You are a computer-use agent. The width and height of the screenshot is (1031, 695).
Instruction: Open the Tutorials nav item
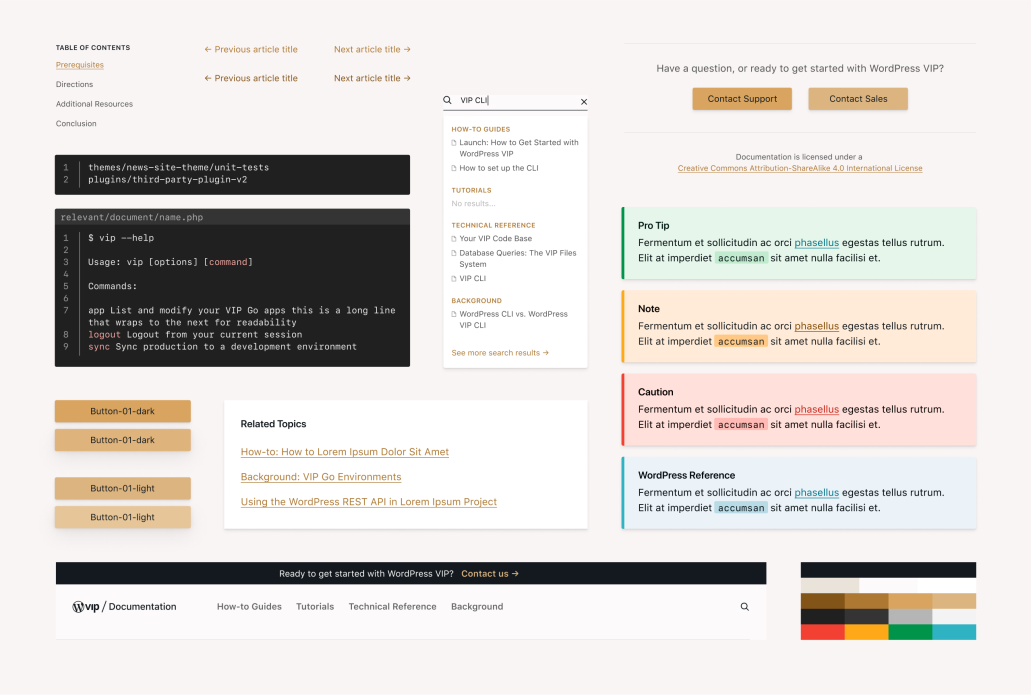[315, 607]
